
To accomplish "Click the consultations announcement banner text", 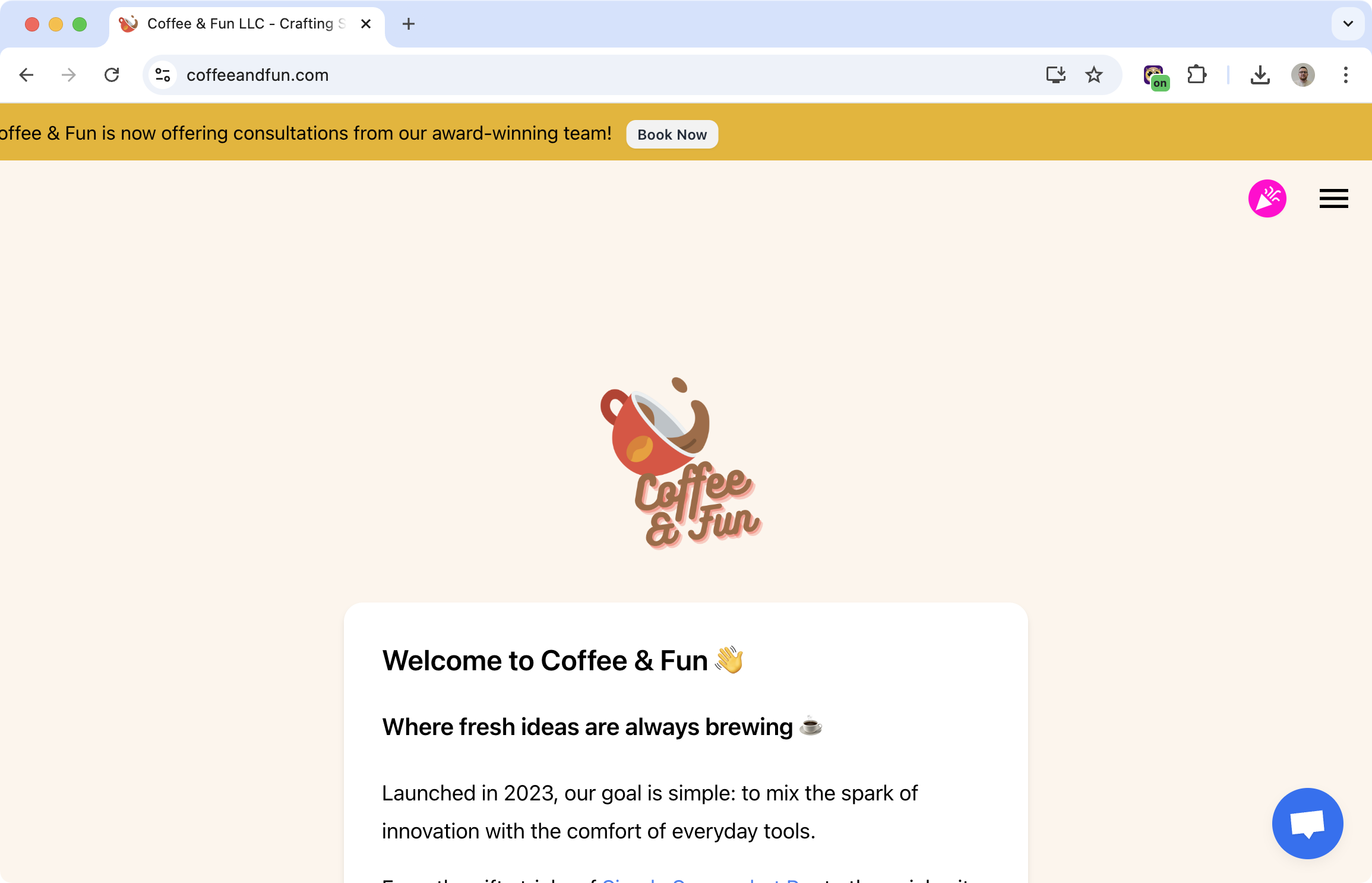I will pyautogui.click(x=306, y=134).
